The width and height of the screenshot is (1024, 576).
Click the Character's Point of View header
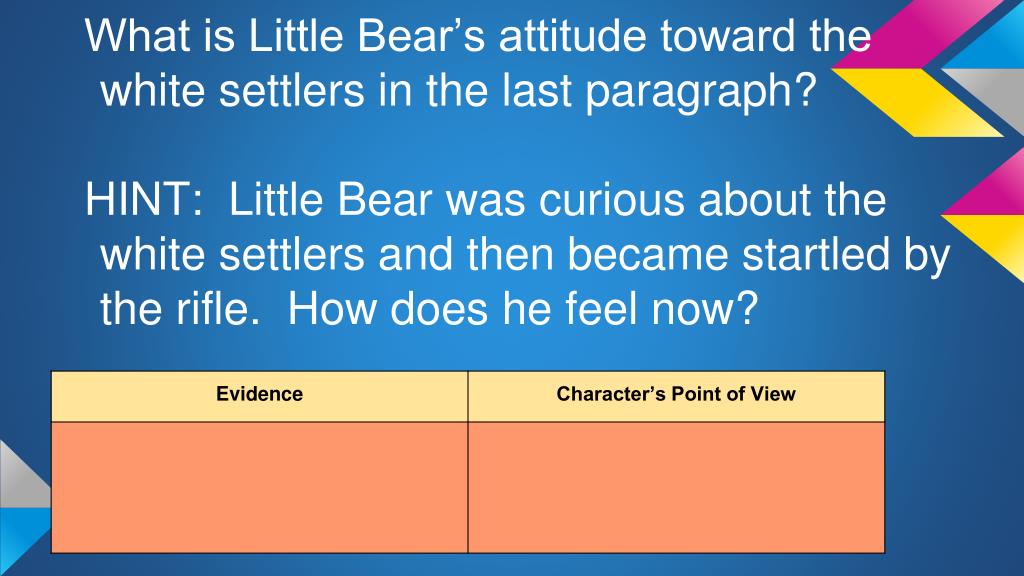[676, 396]
